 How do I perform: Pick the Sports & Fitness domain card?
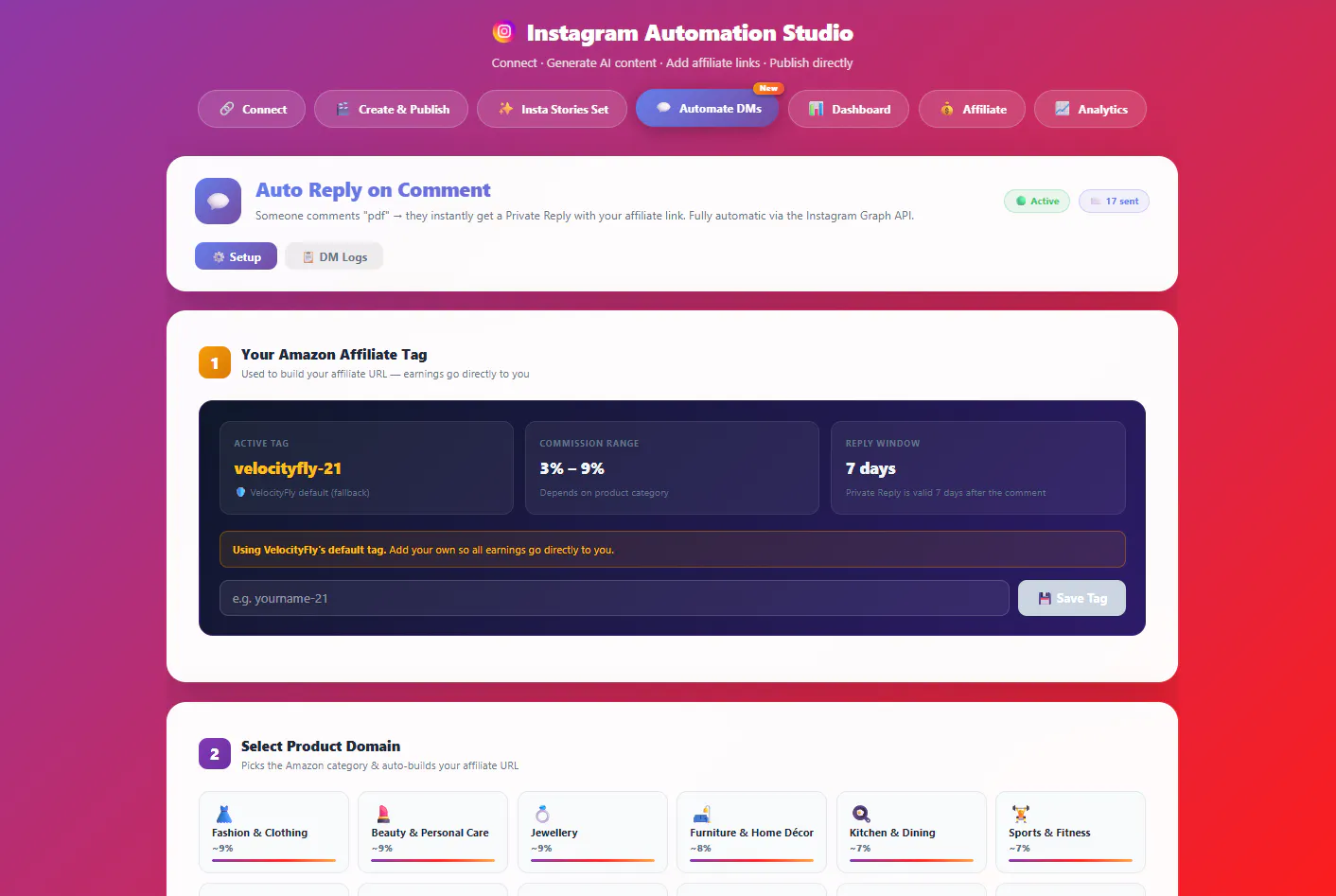1070,832
